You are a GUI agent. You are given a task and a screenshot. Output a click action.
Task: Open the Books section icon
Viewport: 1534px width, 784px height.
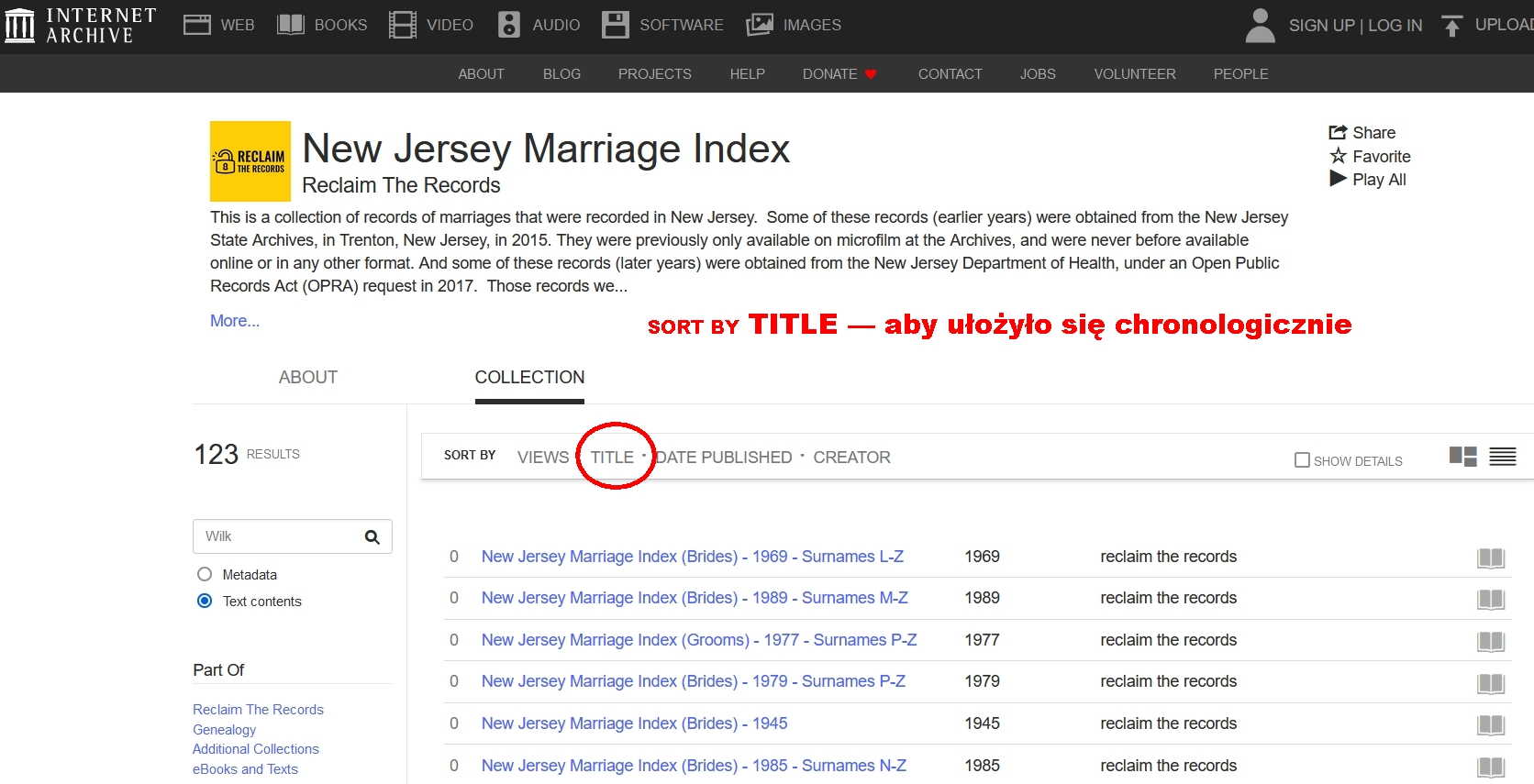coord(291,25)
